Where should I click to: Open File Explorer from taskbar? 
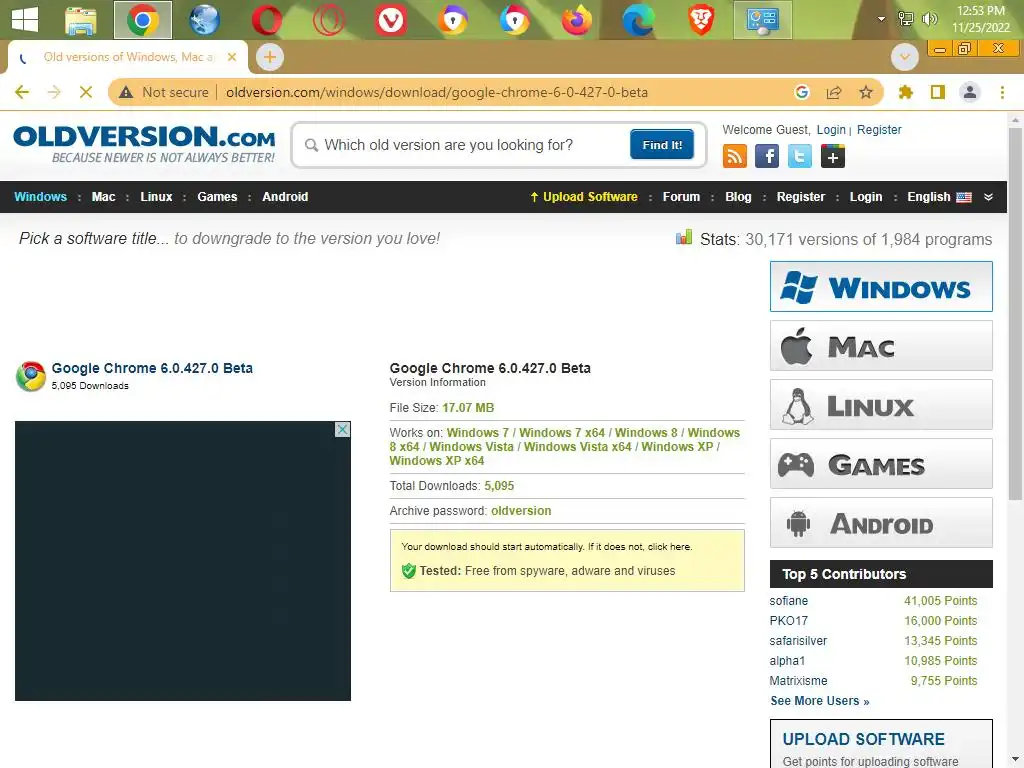[81, 20]
